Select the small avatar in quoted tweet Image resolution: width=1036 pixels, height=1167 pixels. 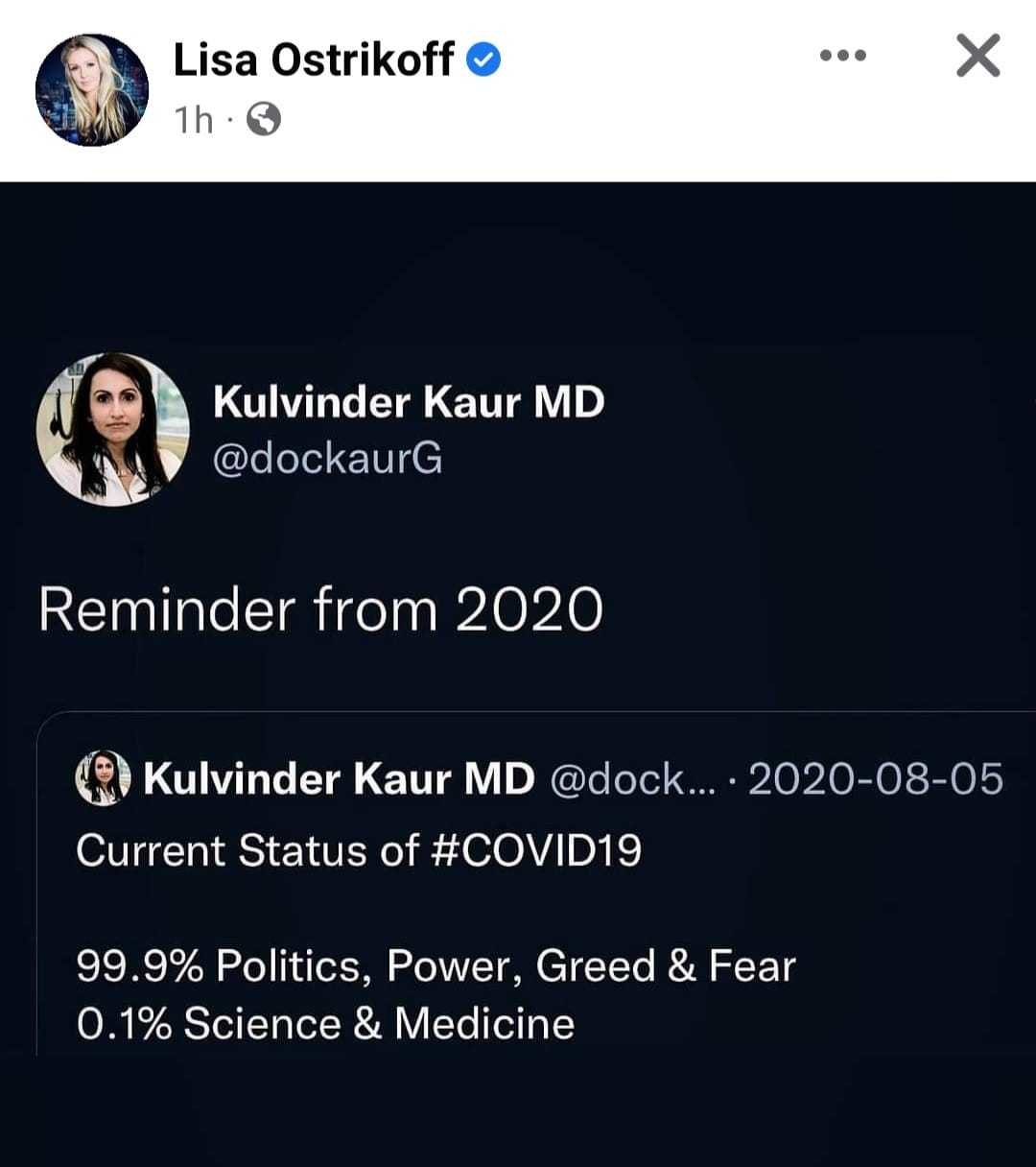[x=102, y=778]
